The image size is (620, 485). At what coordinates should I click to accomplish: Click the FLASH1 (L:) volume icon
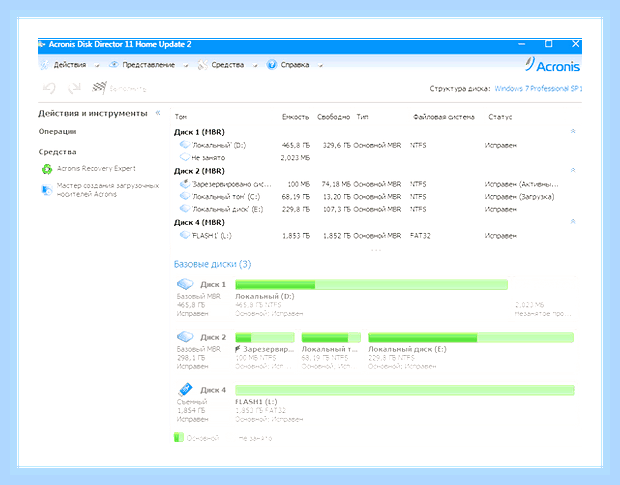[x=185, y=235]
